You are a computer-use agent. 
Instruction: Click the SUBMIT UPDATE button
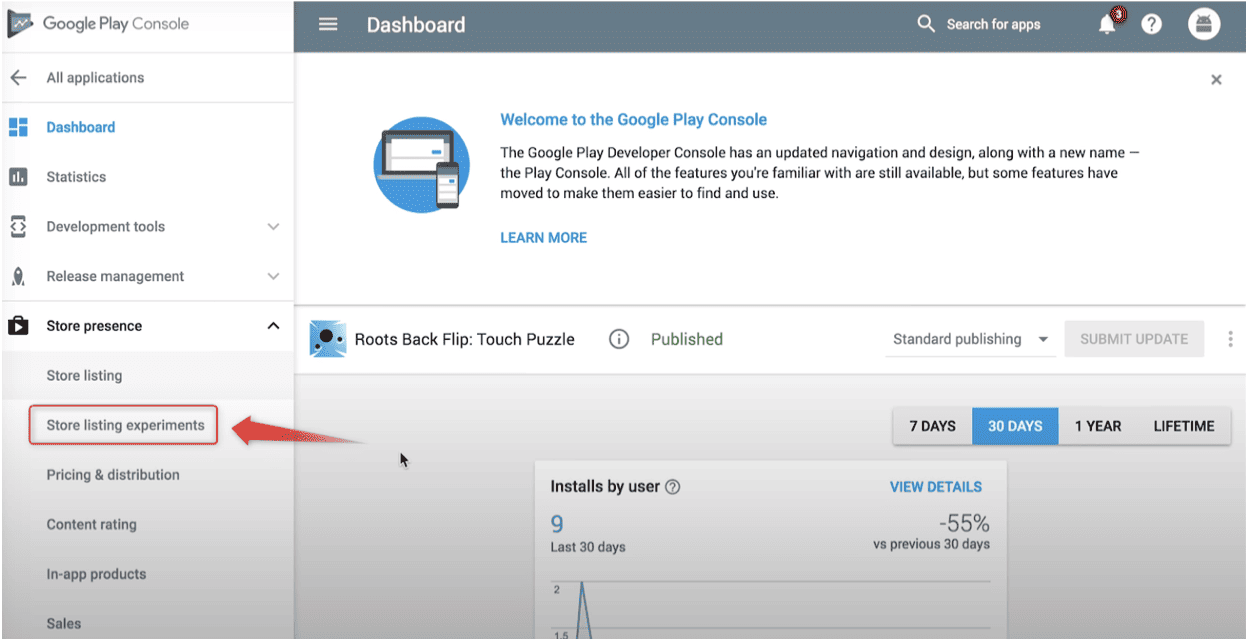[x=1134, y=339]
